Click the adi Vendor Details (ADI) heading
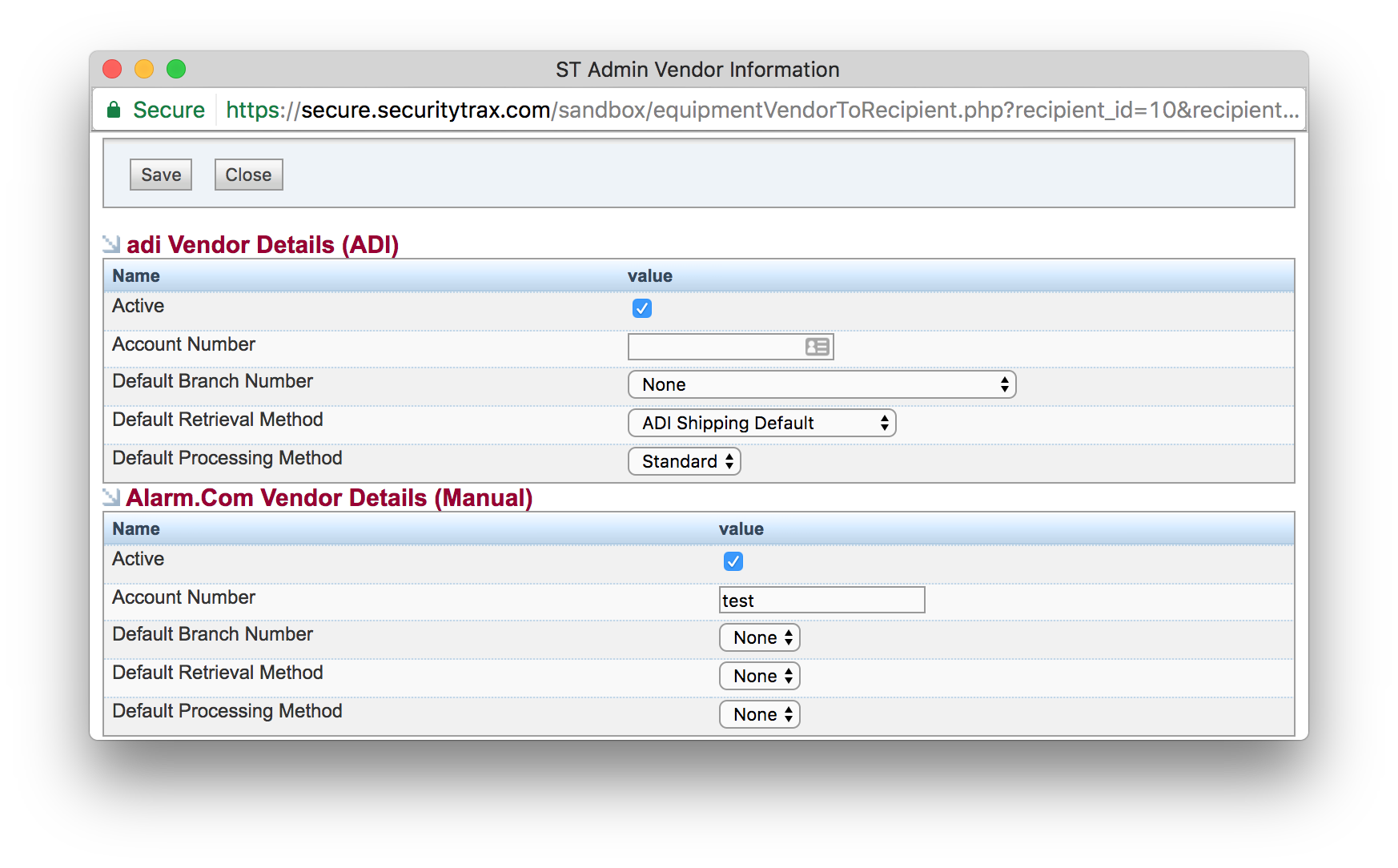This screenshot has height=868, width=1398. 263,244
